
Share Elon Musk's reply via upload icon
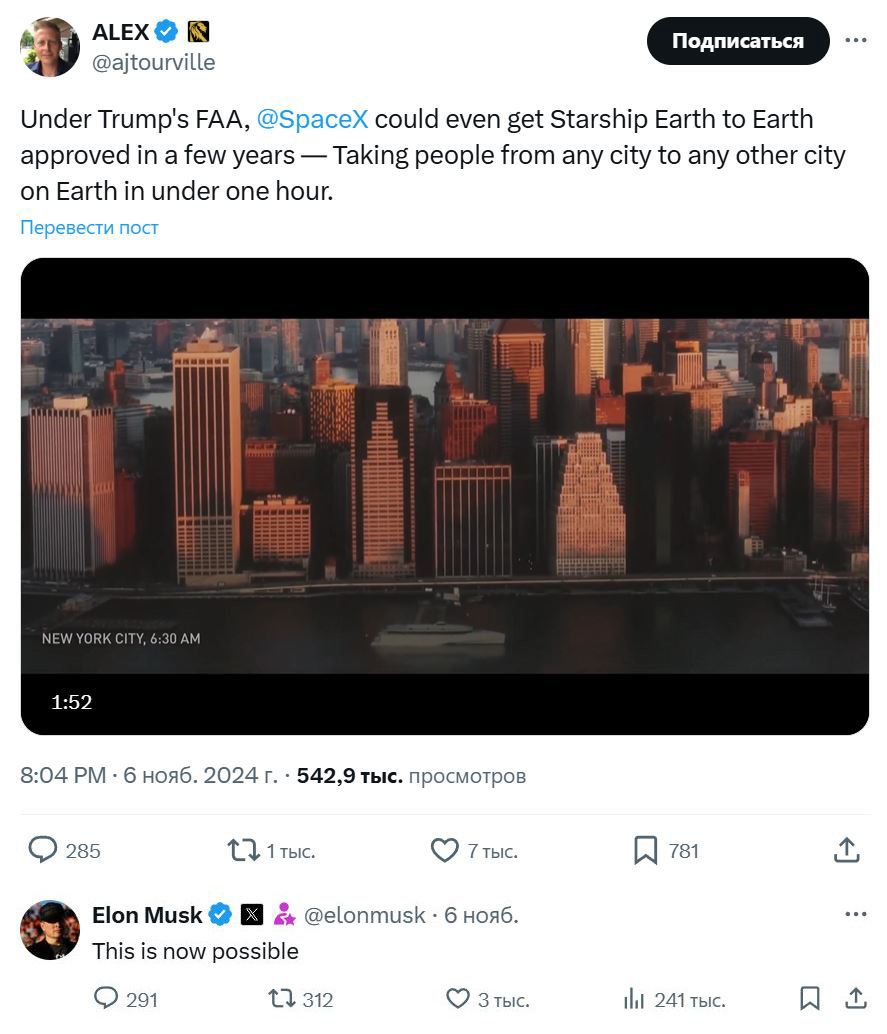coord(856,998)
